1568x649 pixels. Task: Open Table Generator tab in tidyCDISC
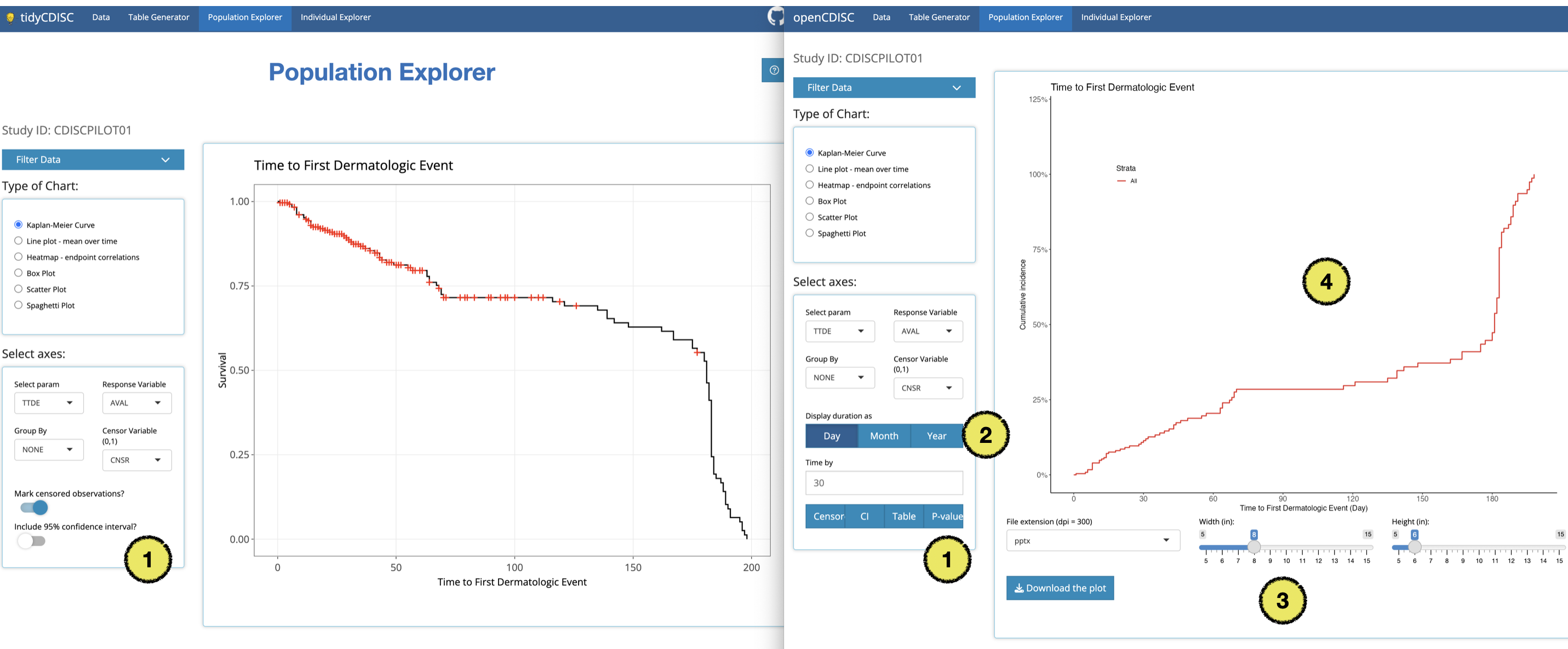click(158, 17)
